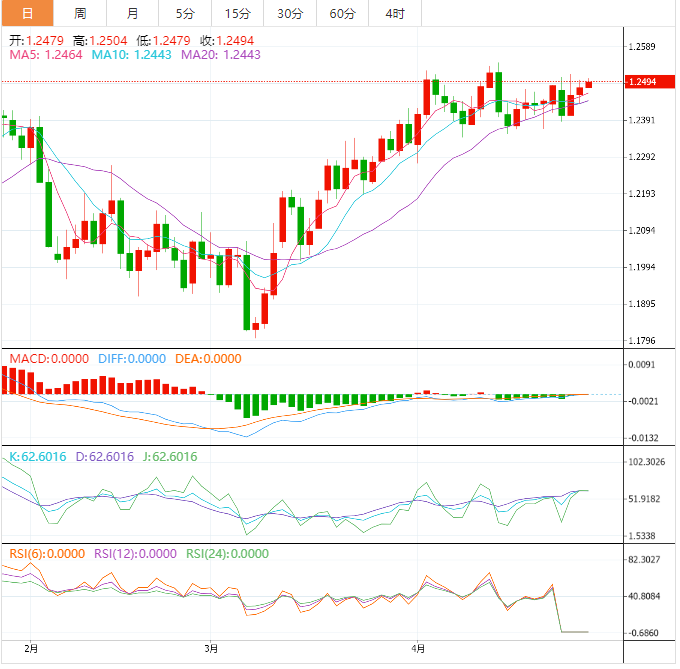Switch chart to 5分 interval
The width and height of the screenshot is (680, 669).
pyautogui.click(x=185, y=13)
